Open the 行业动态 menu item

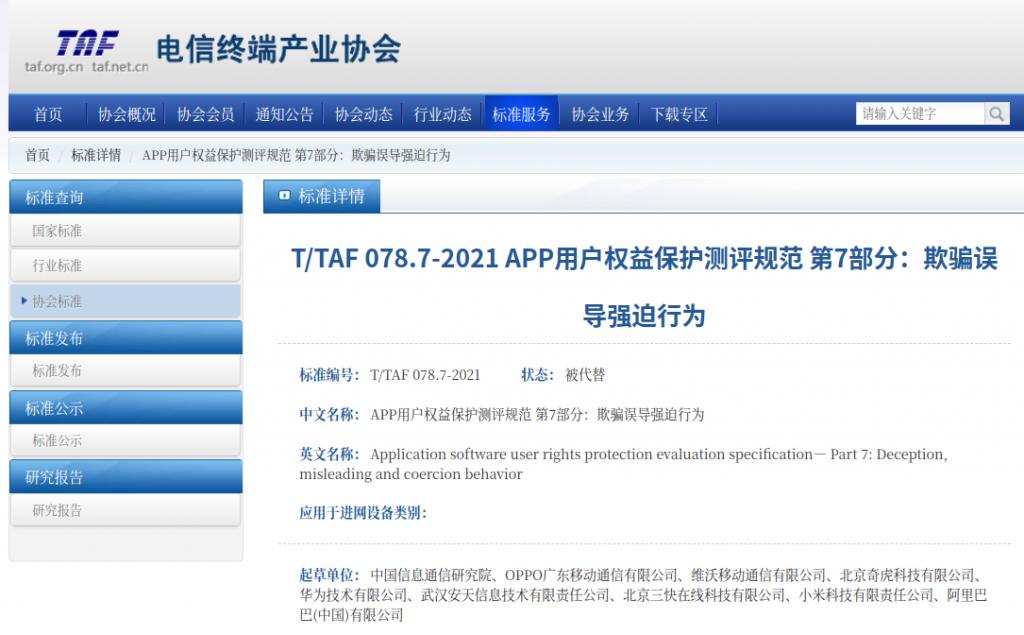443,114
